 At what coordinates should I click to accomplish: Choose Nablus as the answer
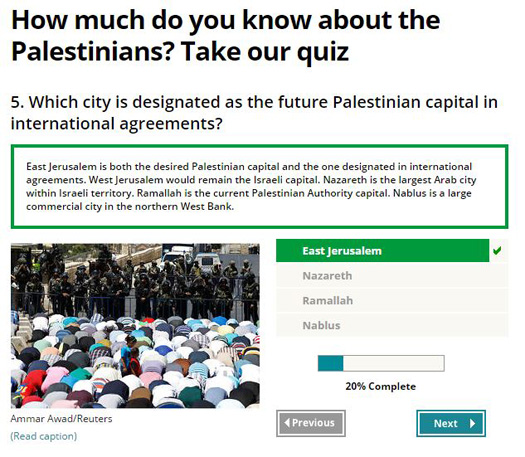pyautogui.click(x=392, y=325)
